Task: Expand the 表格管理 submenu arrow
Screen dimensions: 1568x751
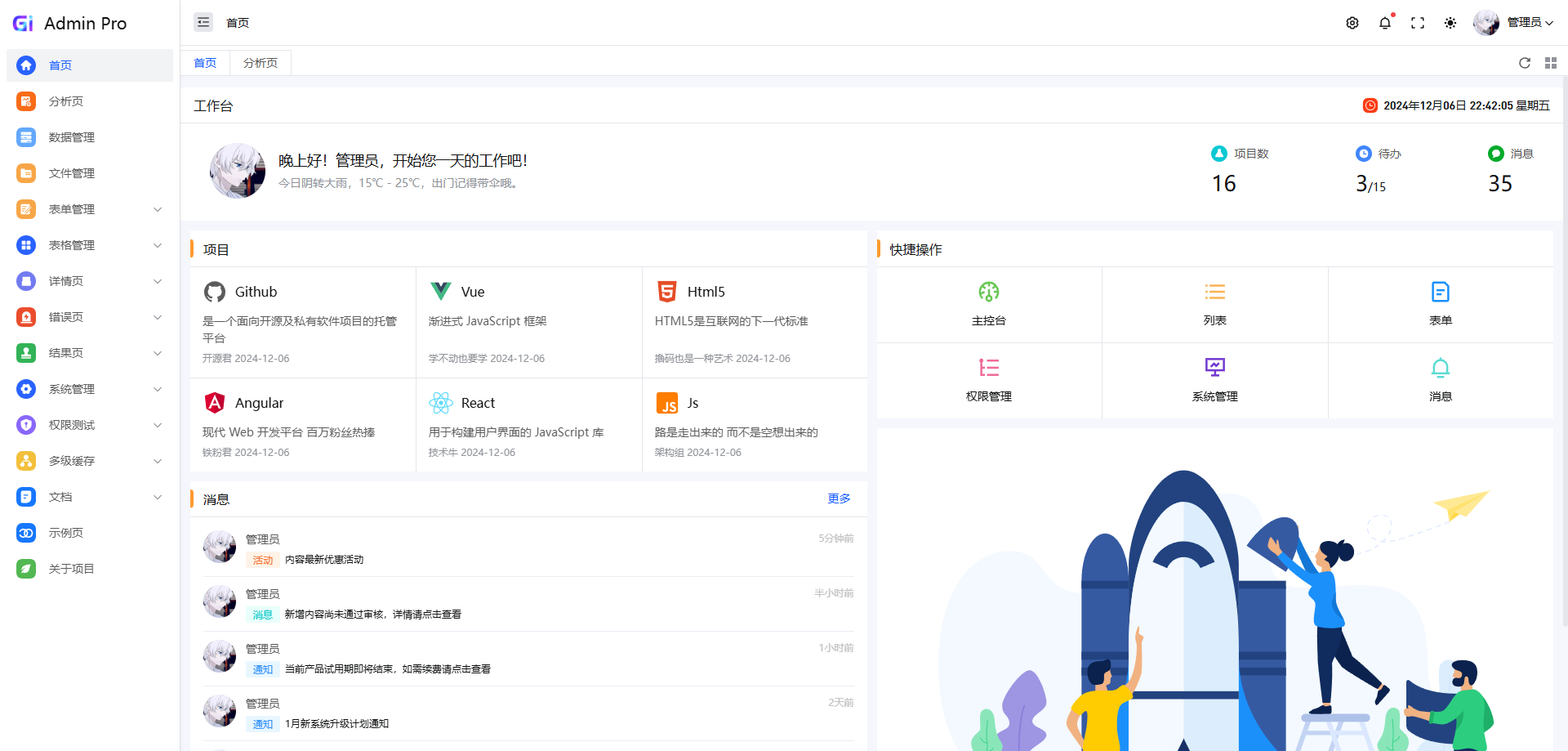Action: pos(158,245)
